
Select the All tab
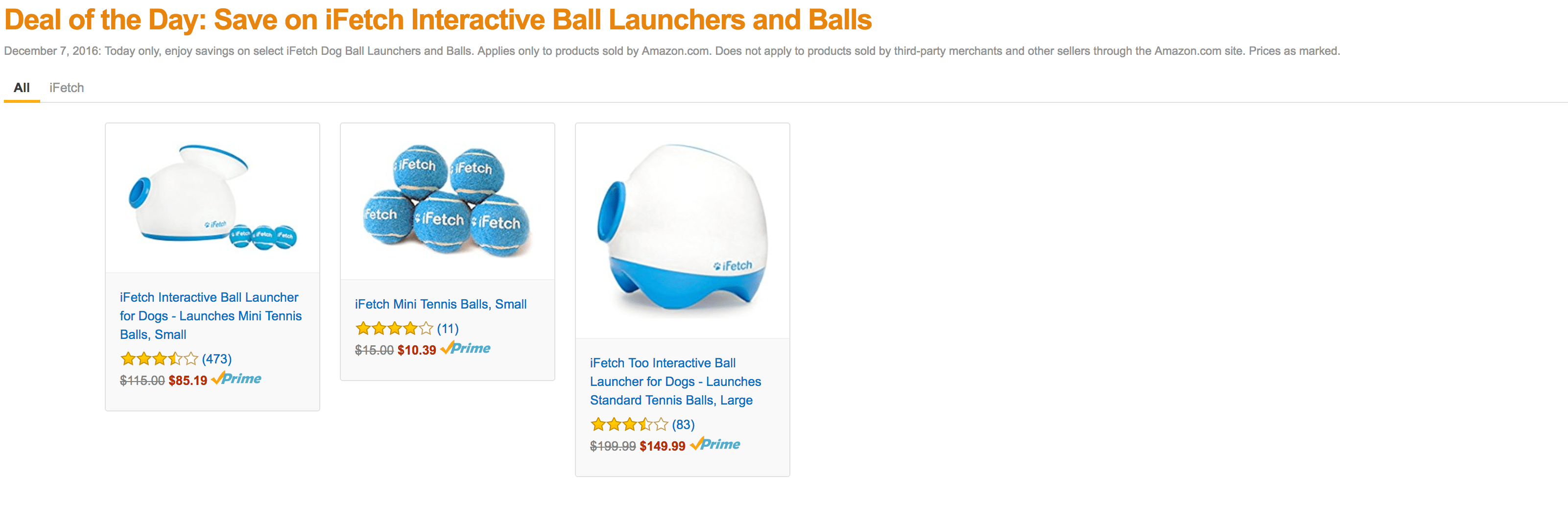(22, 87)
